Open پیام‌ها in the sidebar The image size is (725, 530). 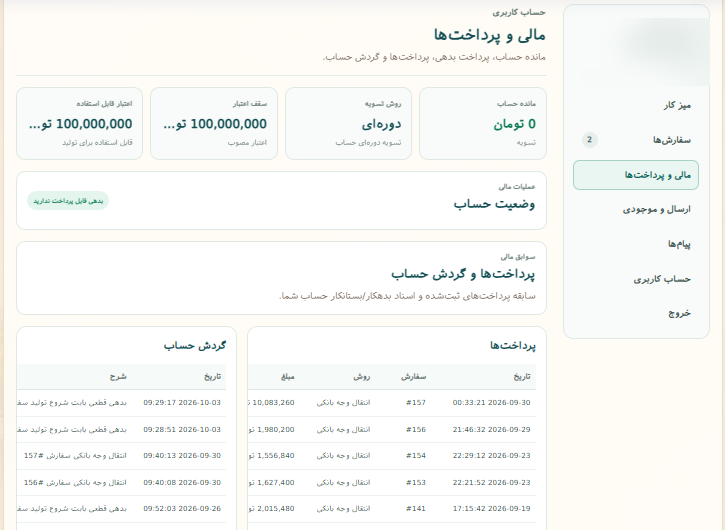[x=636, y=244]
